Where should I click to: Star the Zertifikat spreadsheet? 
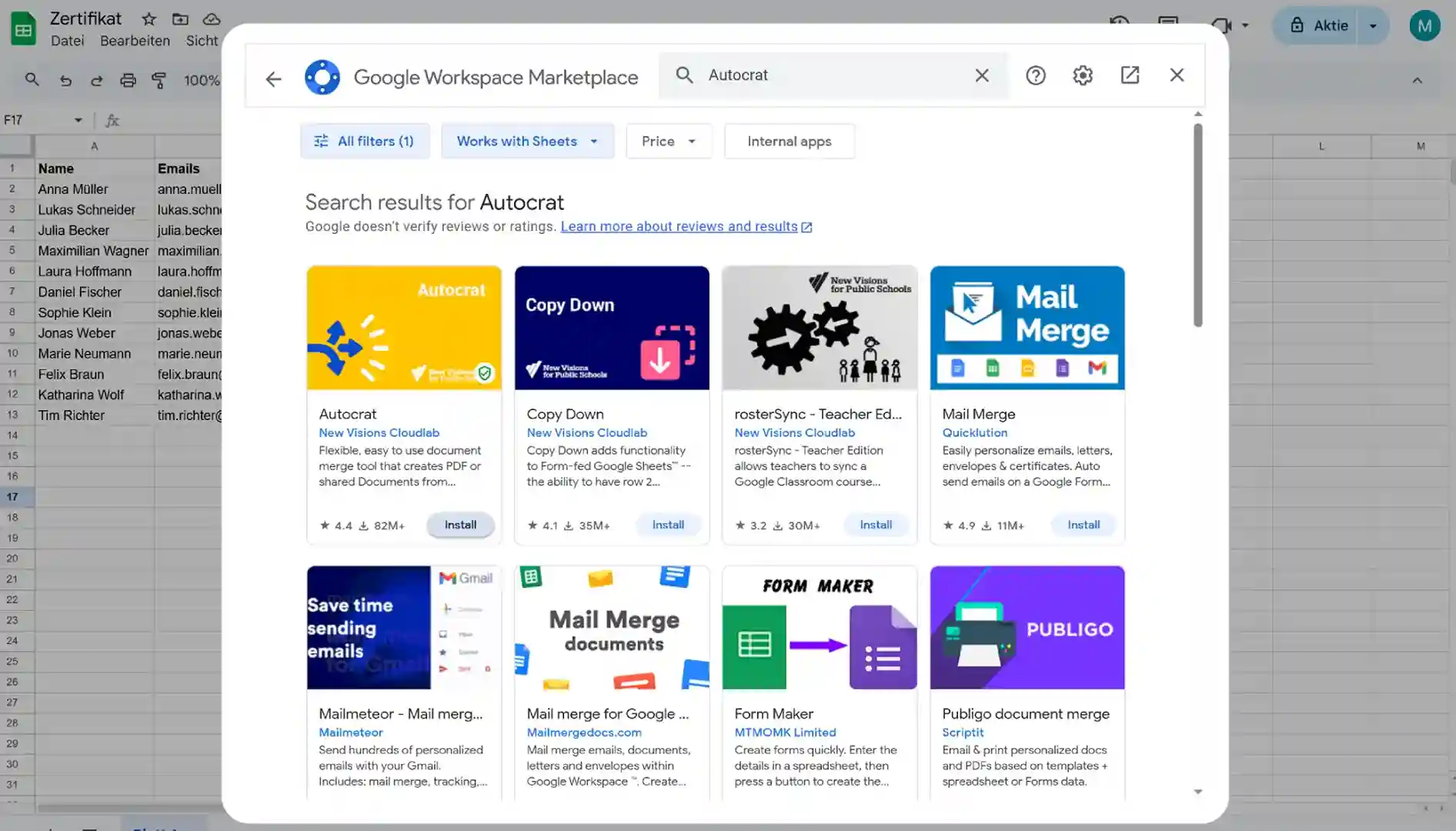(149, 18)
